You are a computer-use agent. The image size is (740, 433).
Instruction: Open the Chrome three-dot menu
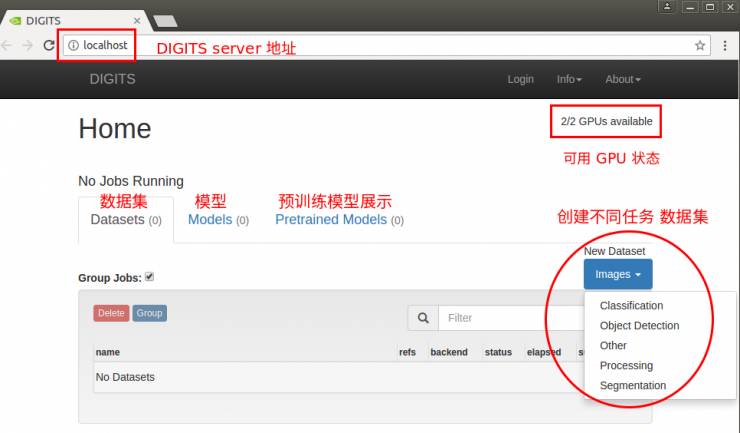click(725, 45)
